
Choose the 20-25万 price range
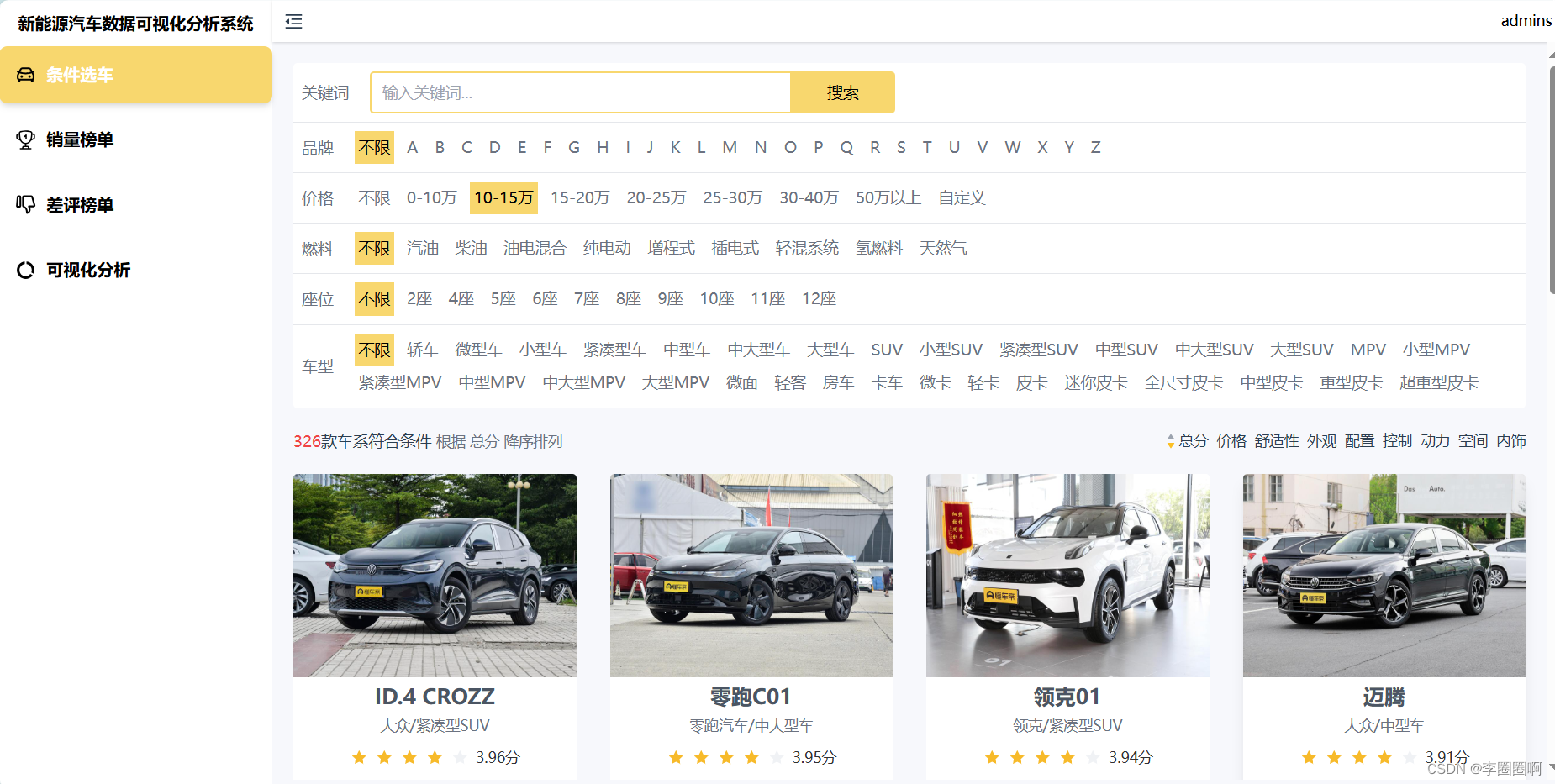pyautogui.click(x=656, y=198)
